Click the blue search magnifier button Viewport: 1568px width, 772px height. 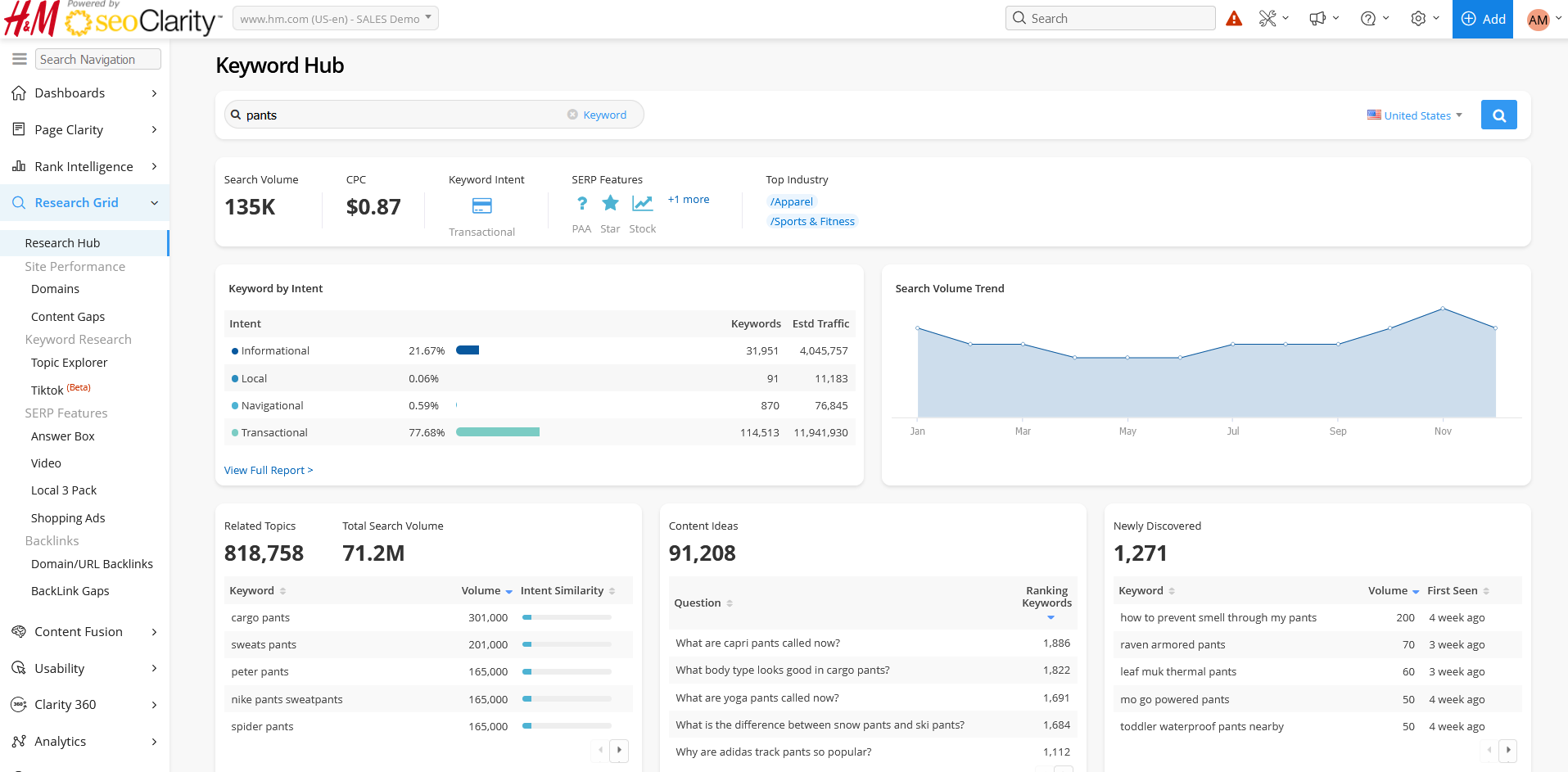(1498, 115)
